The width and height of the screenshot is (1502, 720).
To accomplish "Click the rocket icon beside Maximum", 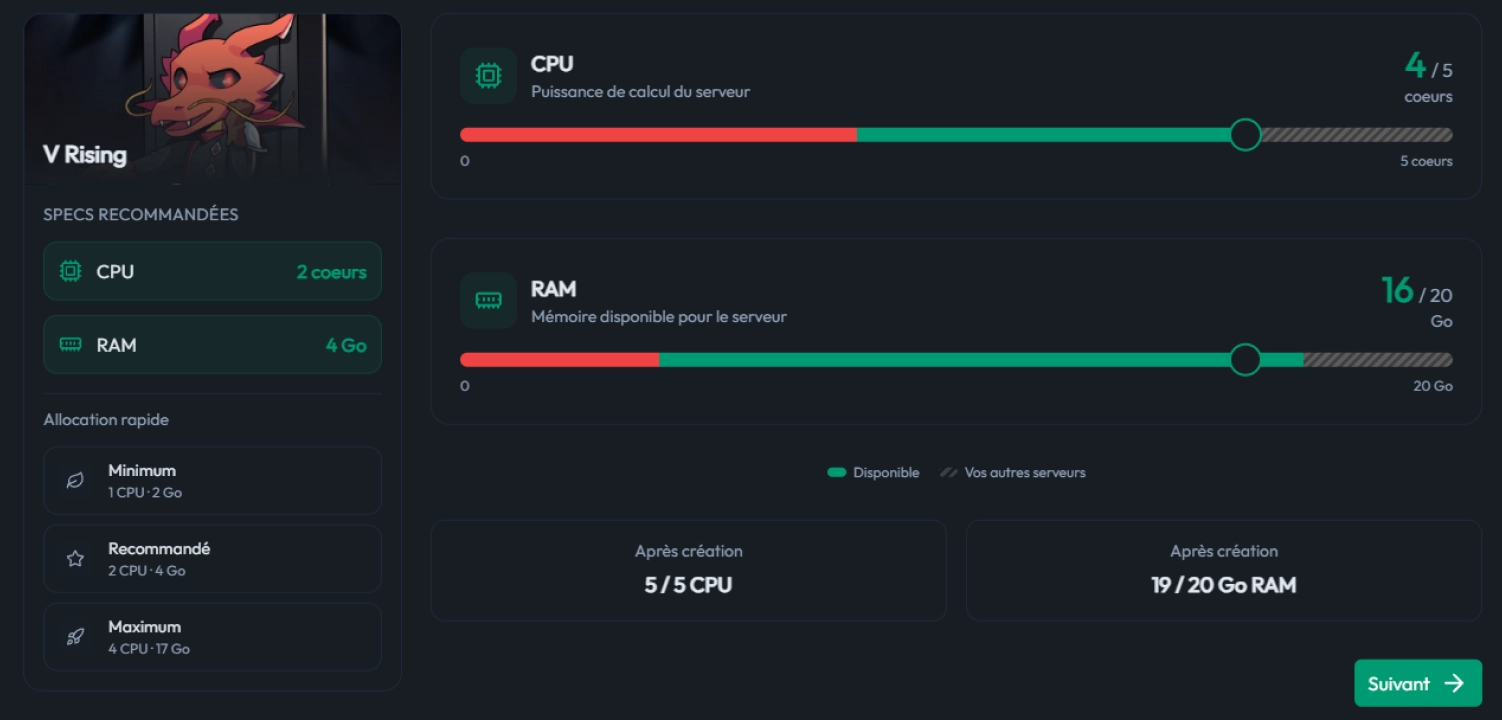I will tap(75, 637).
